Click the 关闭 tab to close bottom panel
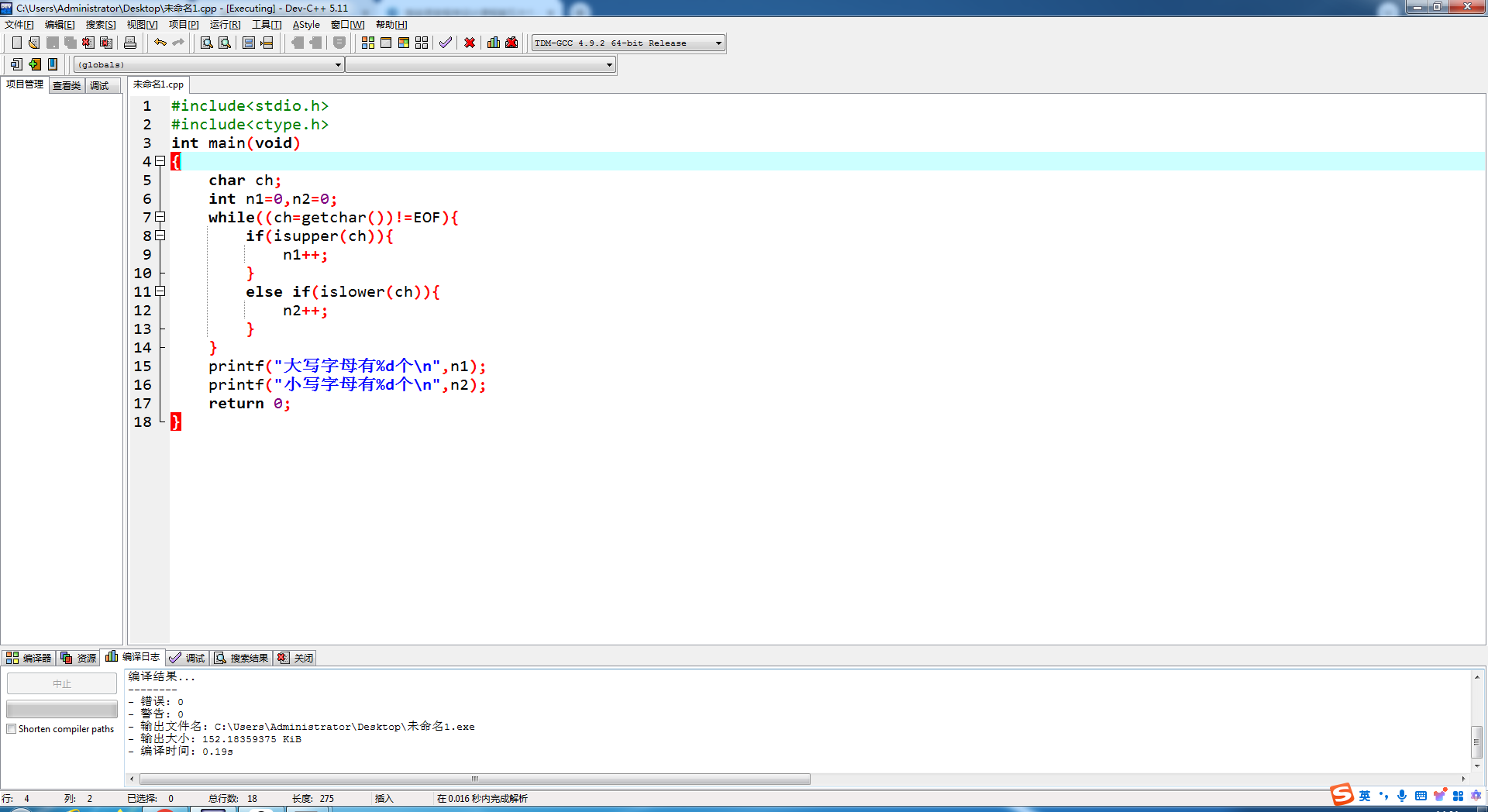Image resolution: width=1488 pixels, height=812 pixels. pos(295,658)
